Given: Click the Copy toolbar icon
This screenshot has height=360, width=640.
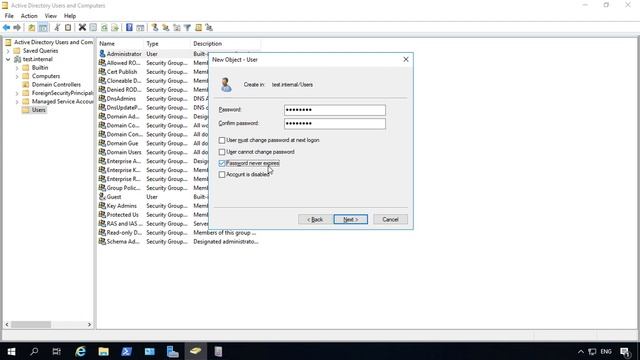Looking at the screenshot, I should coord(68,27).
